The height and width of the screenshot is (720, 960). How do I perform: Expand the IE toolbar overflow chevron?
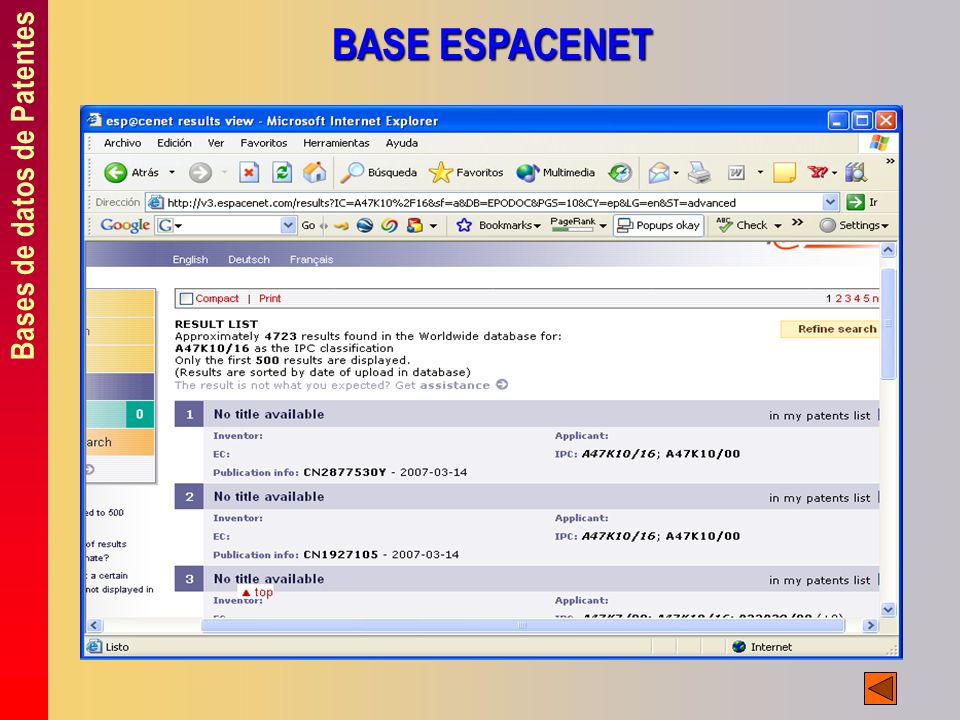pyautogui.click(x=890, y=161)
